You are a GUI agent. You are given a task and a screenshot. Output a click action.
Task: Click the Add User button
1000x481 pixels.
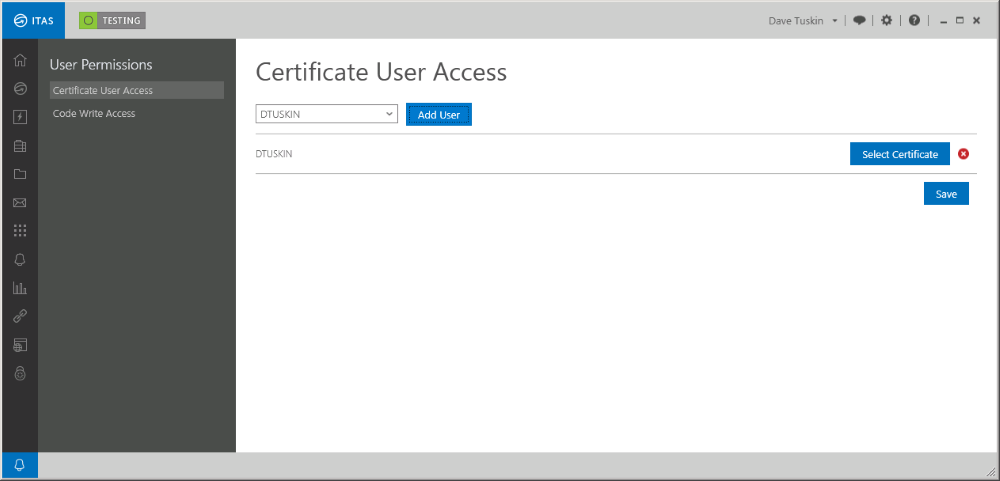pyautogui.click(x=439, y=115)
